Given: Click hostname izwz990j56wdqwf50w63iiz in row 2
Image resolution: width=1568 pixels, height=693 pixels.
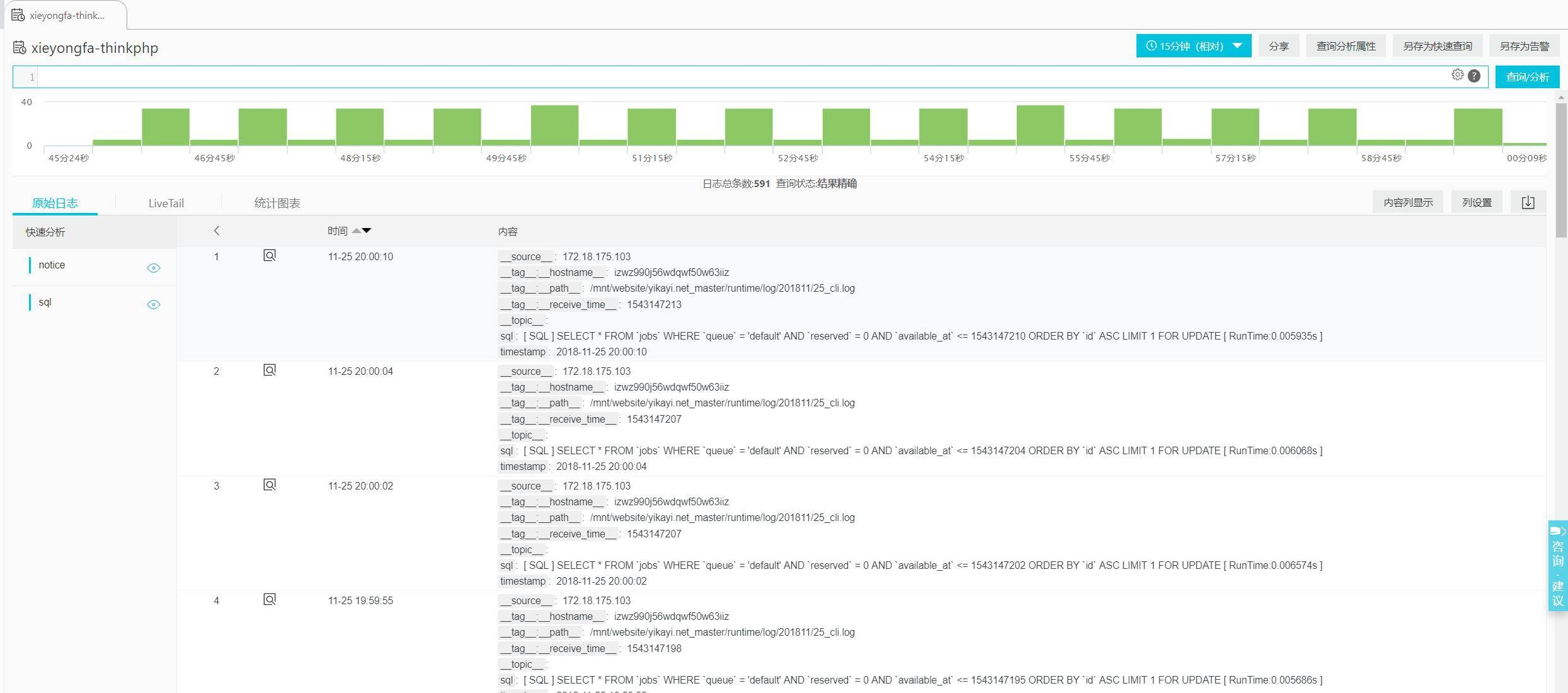Looking at the screenshot, I should 672,387.
